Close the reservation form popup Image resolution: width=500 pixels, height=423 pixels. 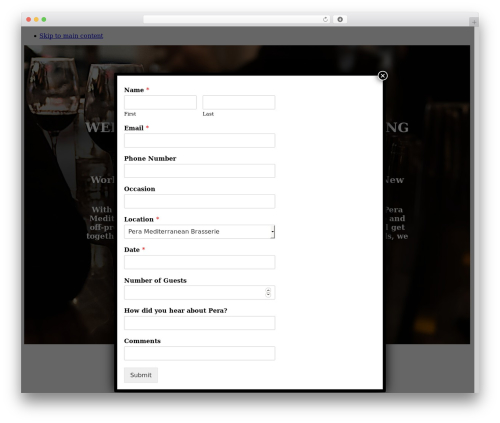point(382,76)
